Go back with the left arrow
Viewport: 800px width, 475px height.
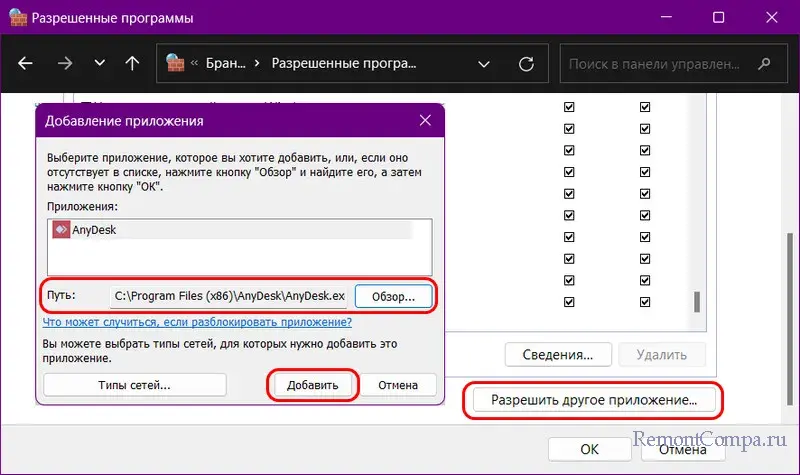point(25,63)
